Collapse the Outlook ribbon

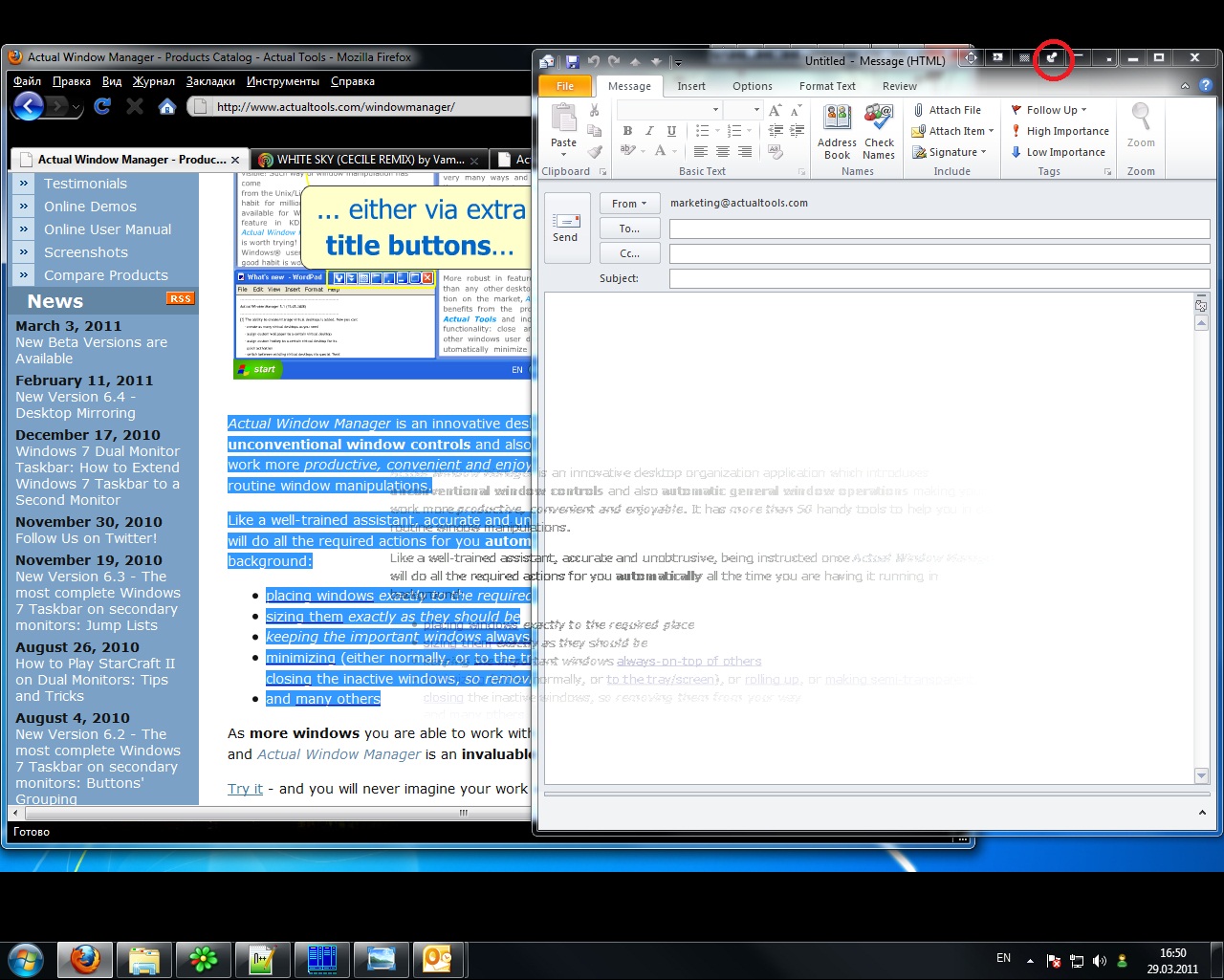pos(1186,86)
